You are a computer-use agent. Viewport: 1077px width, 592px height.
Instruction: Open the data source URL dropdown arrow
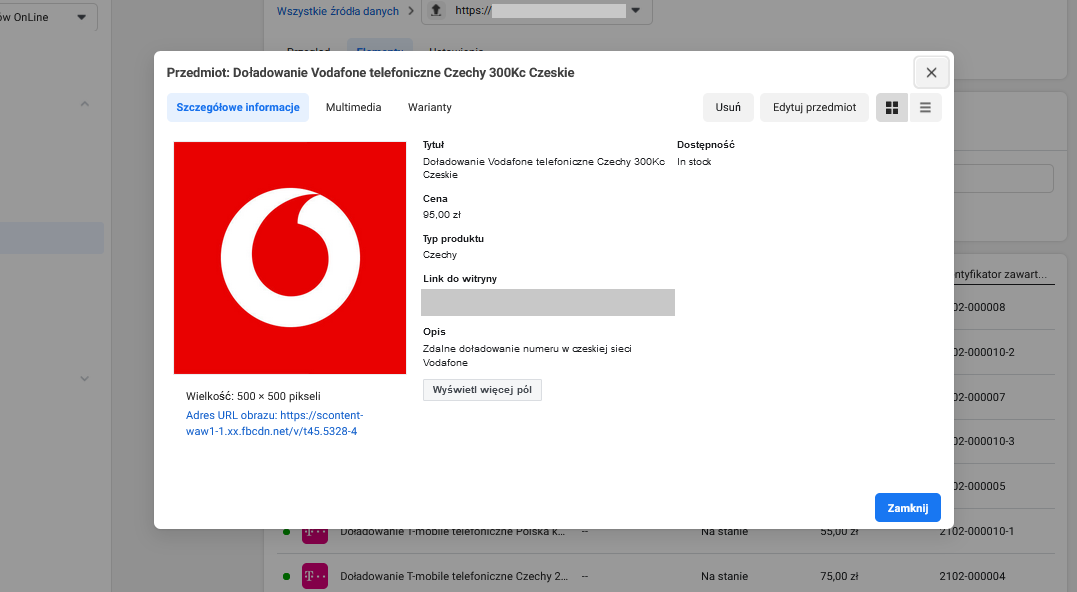click(x=635, y=10)
